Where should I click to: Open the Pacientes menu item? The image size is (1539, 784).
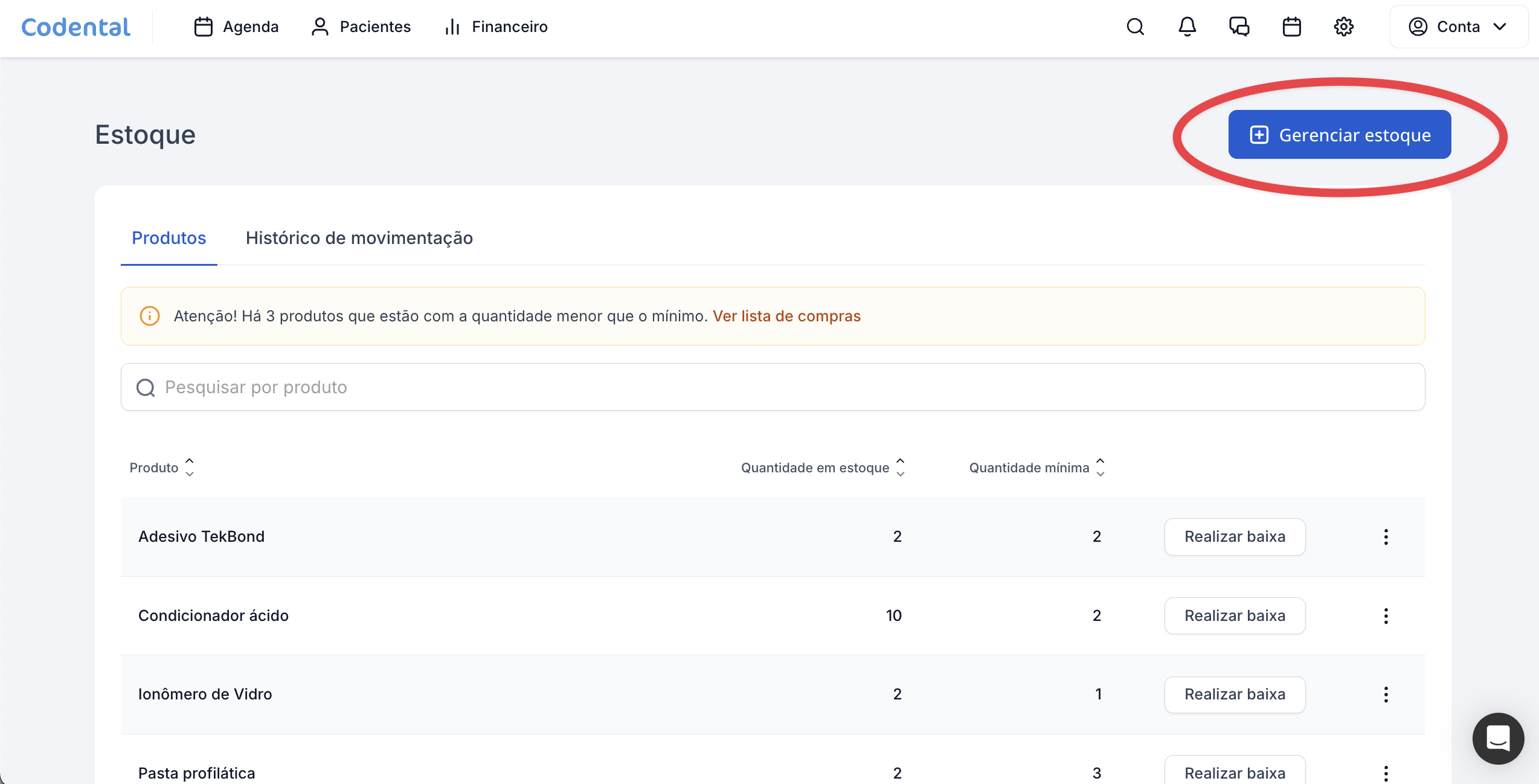(x=361, y=27)
